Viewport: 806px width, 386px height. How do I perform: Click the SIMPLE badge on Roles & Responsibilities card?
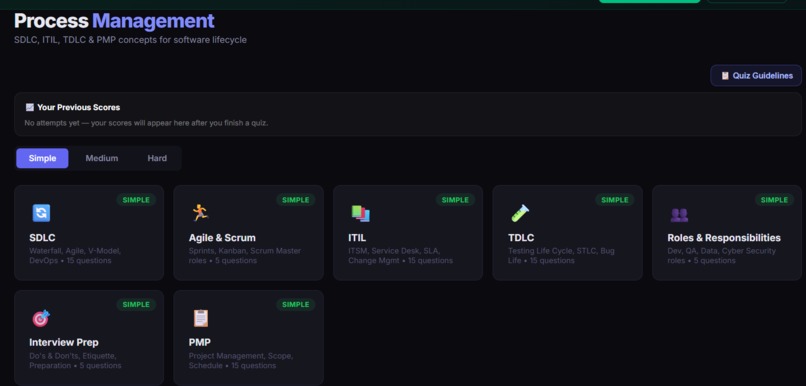774,200
